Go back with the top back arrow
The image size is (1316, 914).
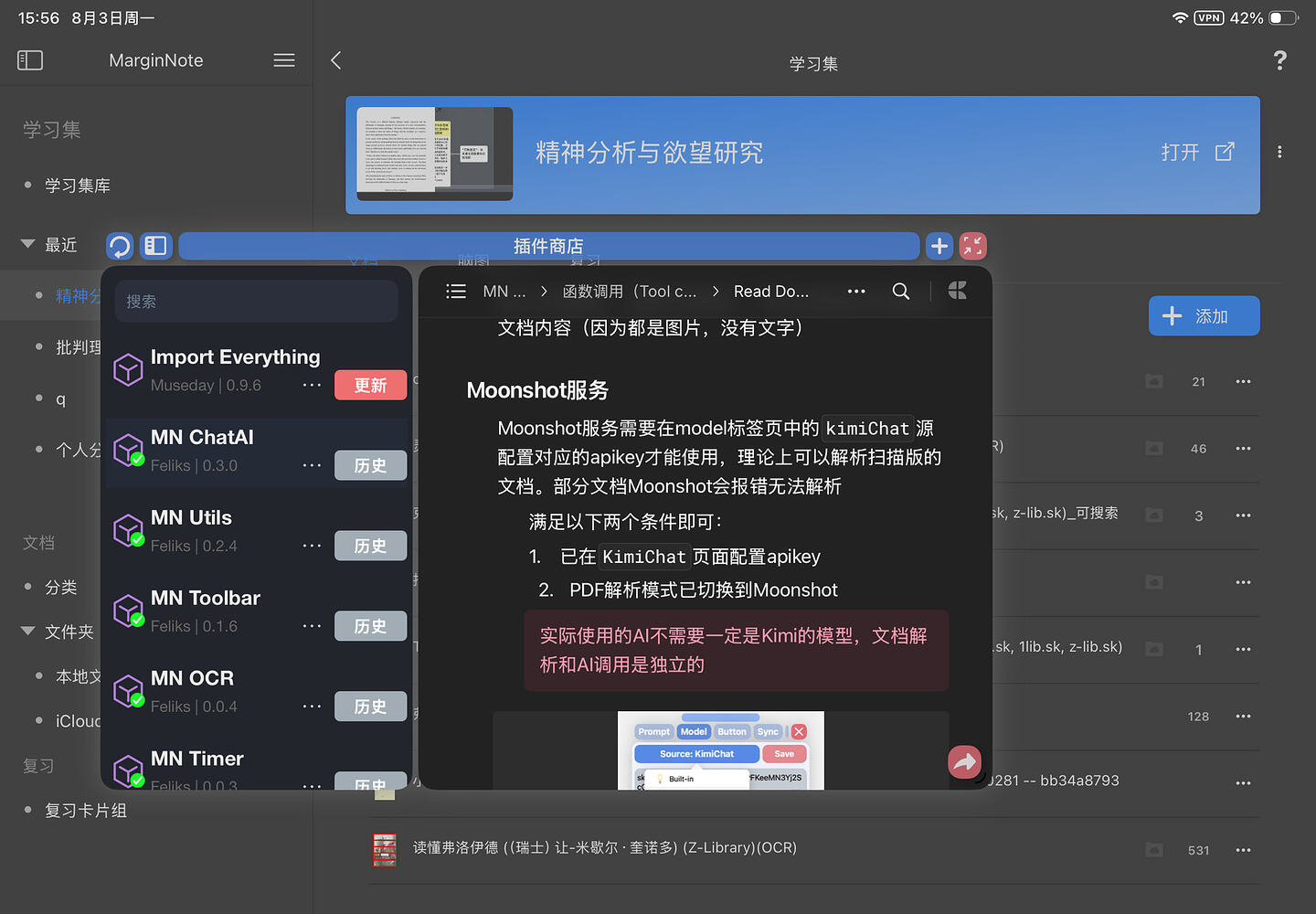click(335, 60)
